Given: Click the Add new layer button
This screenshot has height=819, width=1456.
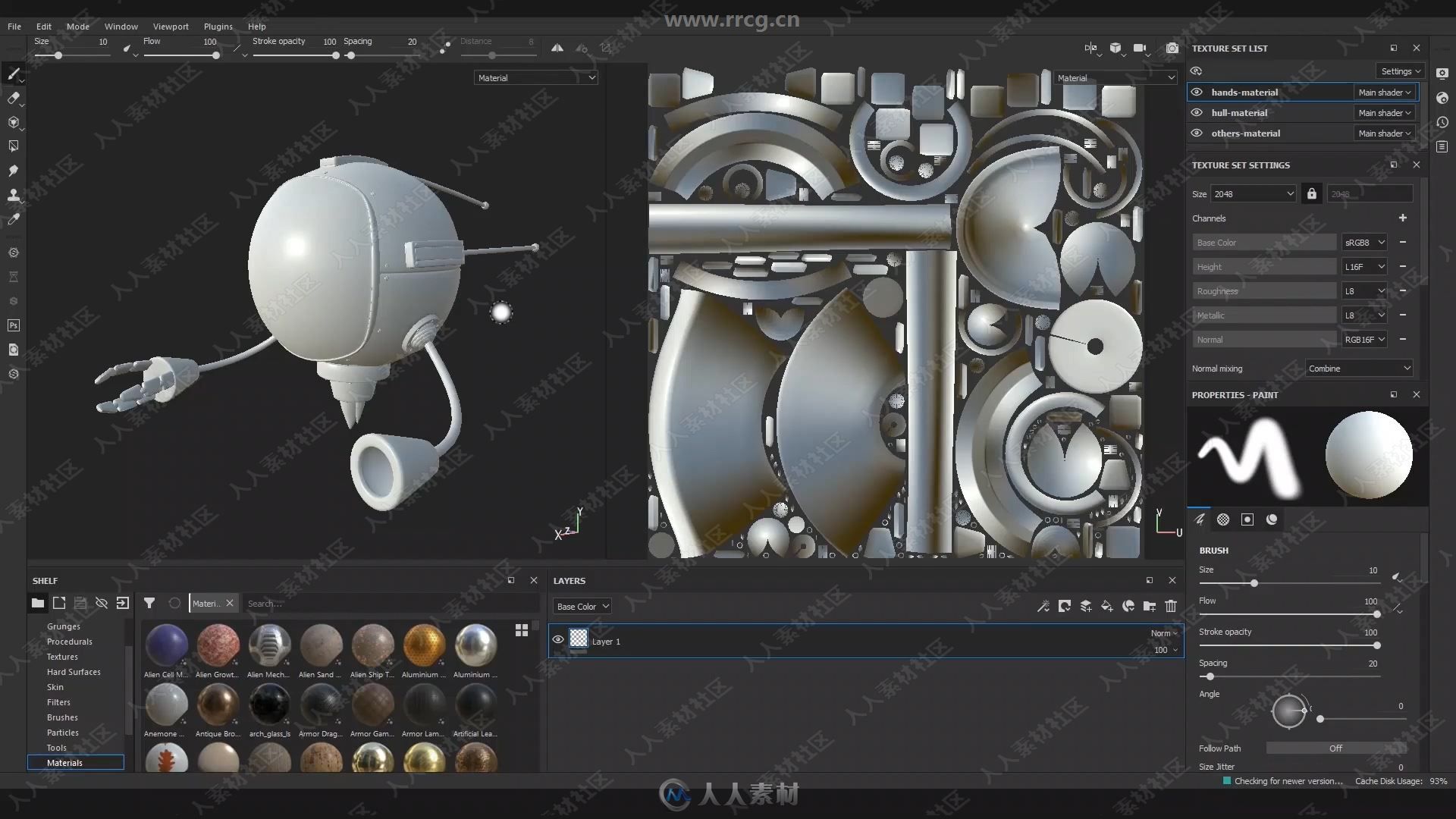Looking at the screenshot, I should (1086, 605).
